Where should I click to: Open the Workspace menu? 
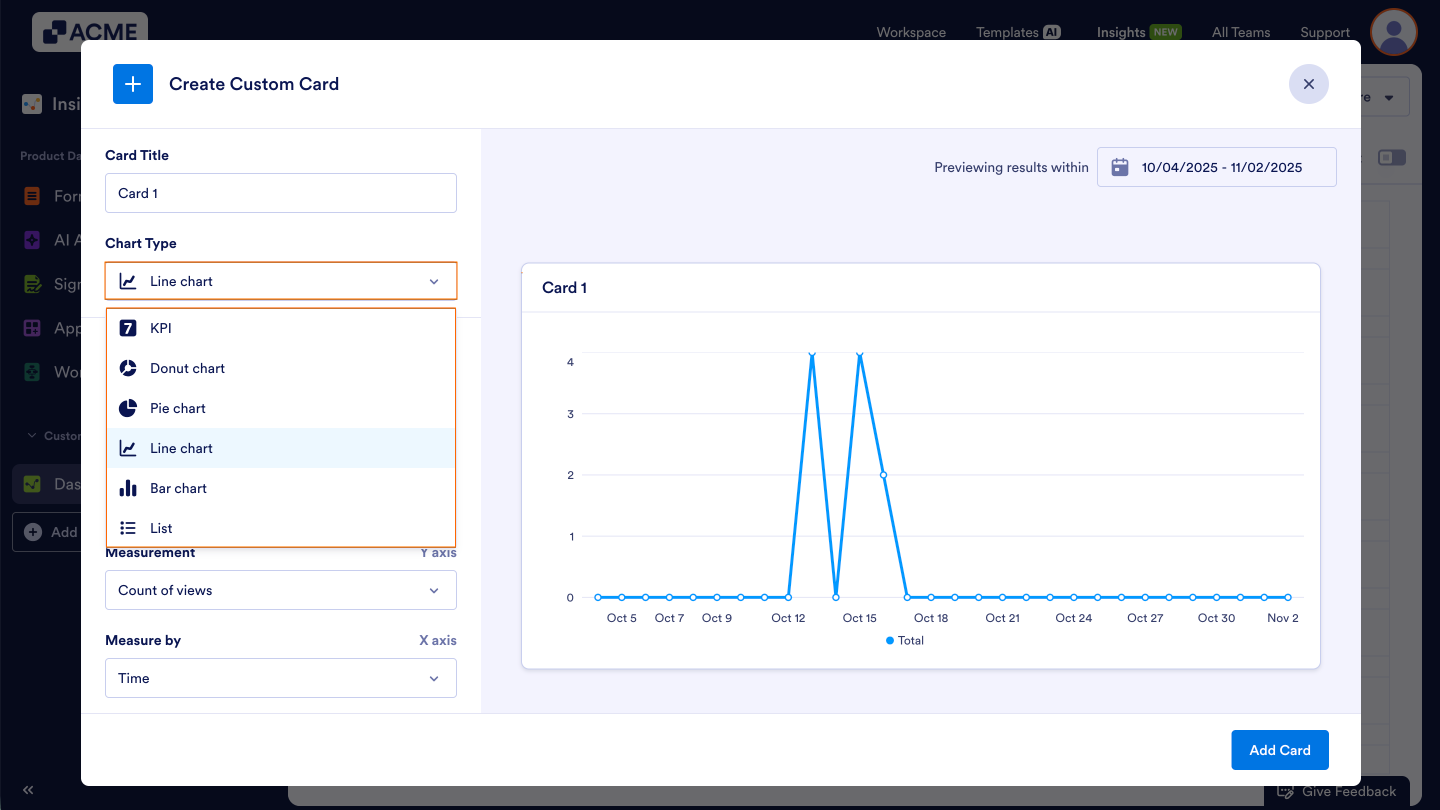point(910,32)
